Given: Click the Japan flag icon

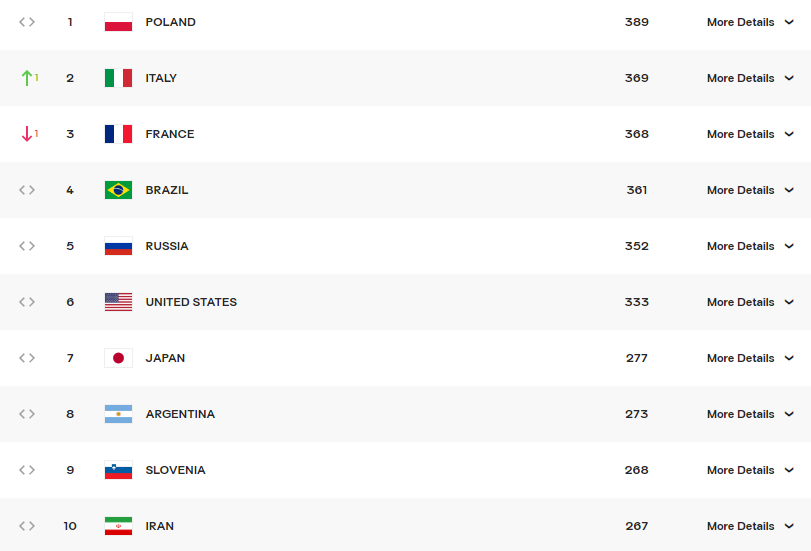Looking at the screenshot, I should (118, 358).
